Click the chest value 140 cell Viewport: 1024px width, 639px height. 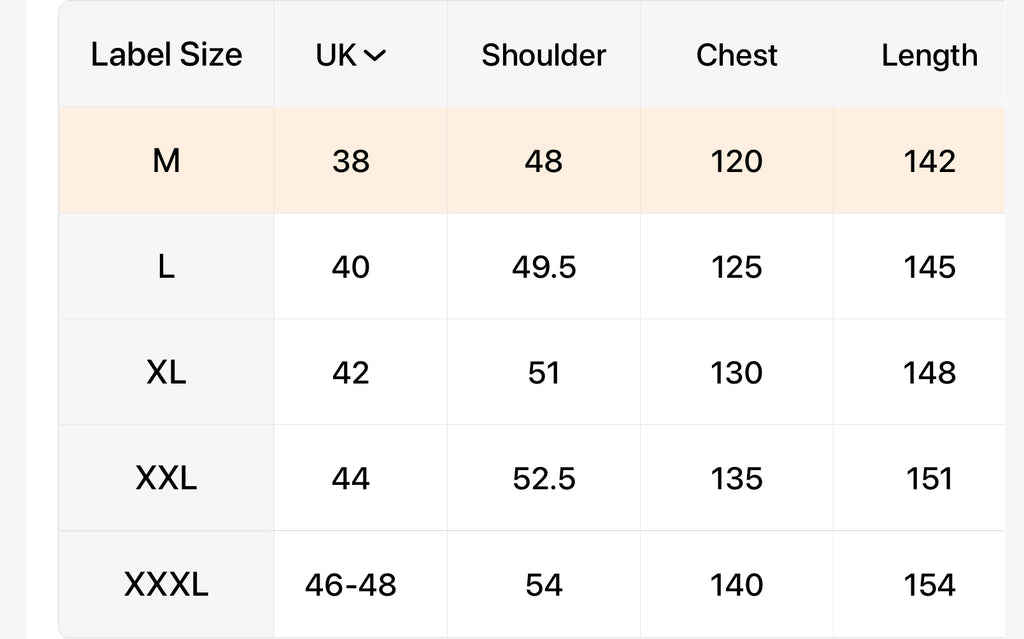coord(737,584)
